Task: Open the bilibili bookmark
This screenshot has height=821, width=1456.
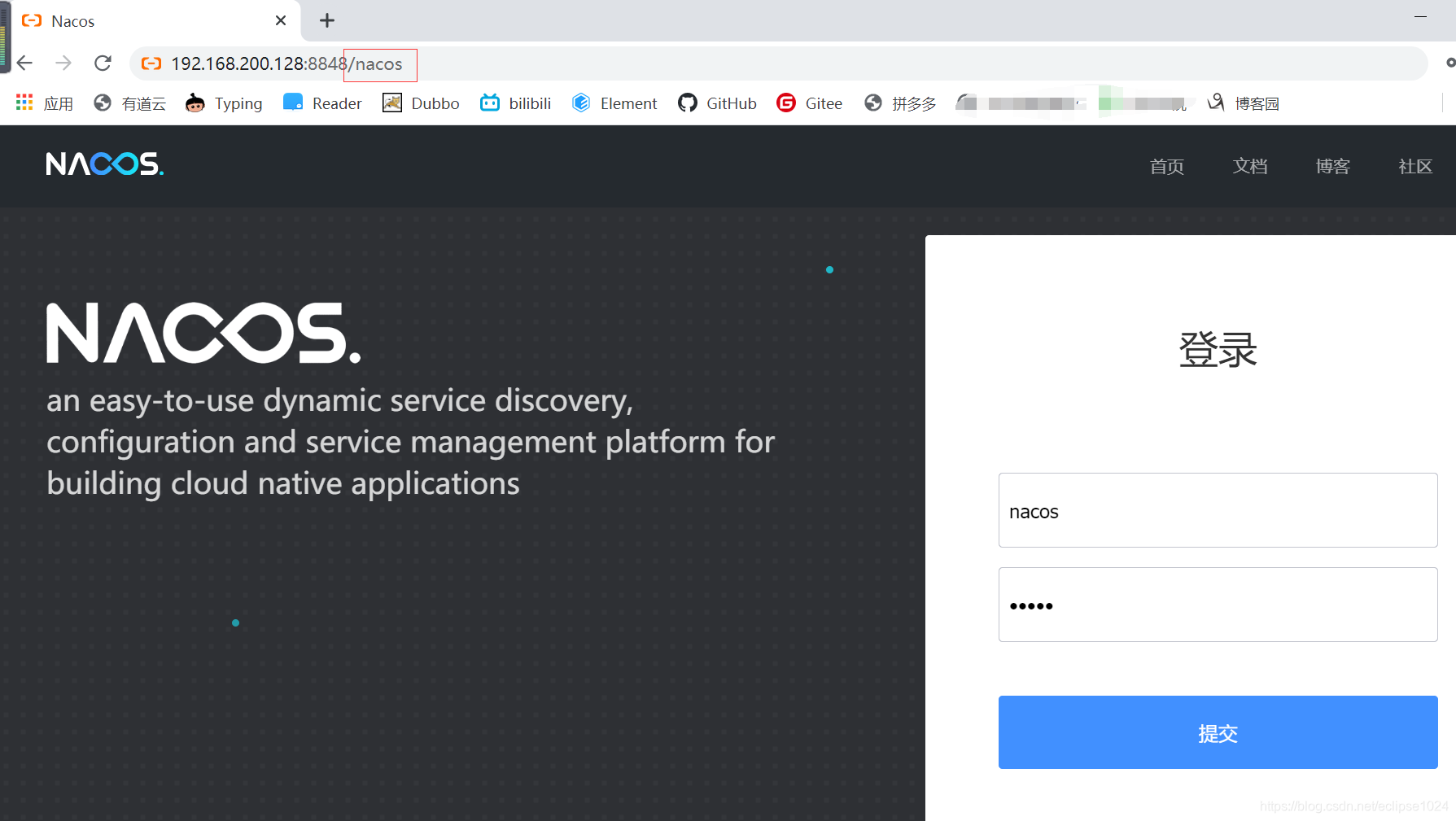Action: point(516,103)
